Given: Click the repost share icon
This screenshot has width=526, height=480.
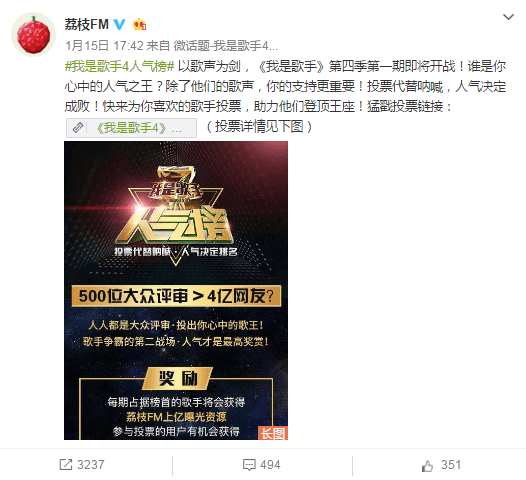Looking at the screenshot, I should [x=65, y=465].
